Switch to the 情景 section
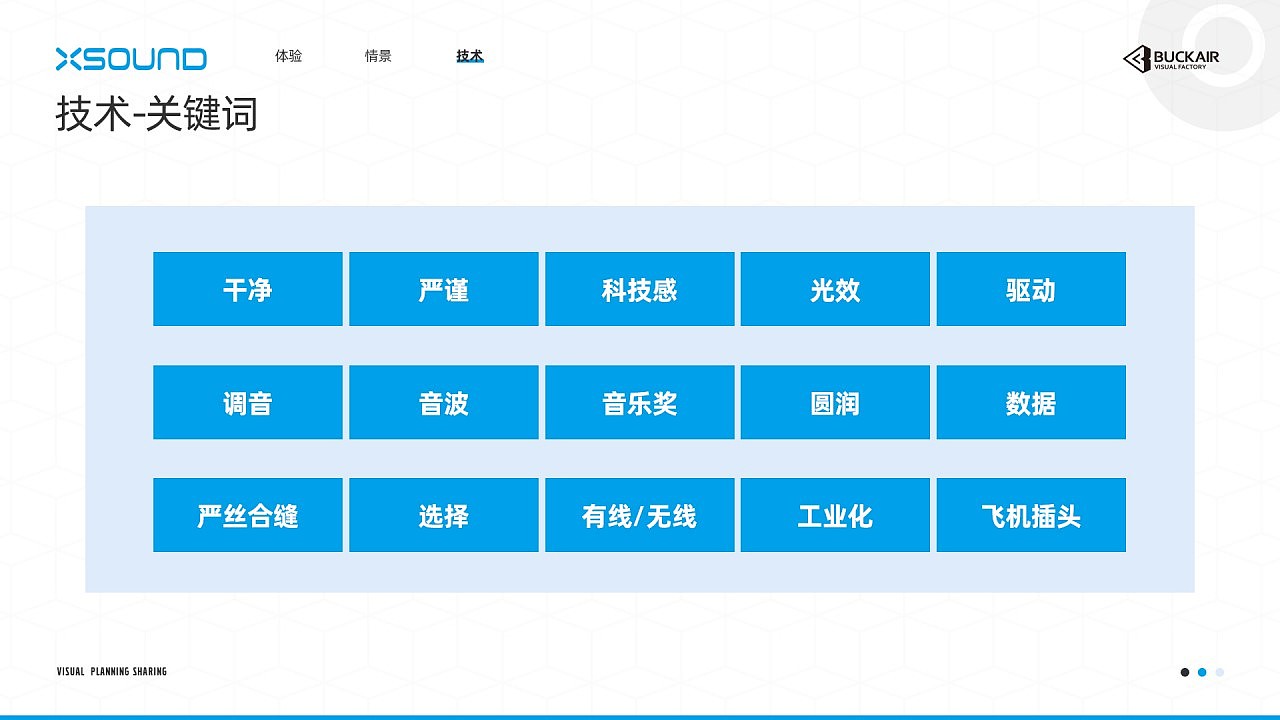 tap(378, 56)
